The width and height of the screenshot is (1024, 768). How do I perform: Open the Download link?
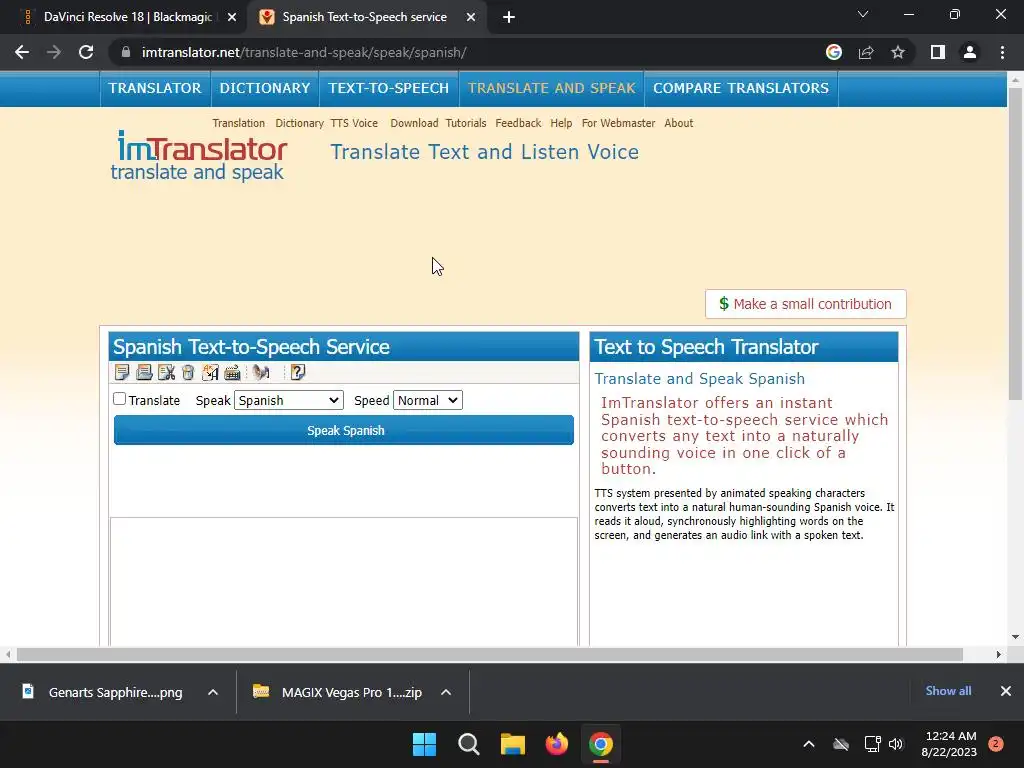click(414, 123)
